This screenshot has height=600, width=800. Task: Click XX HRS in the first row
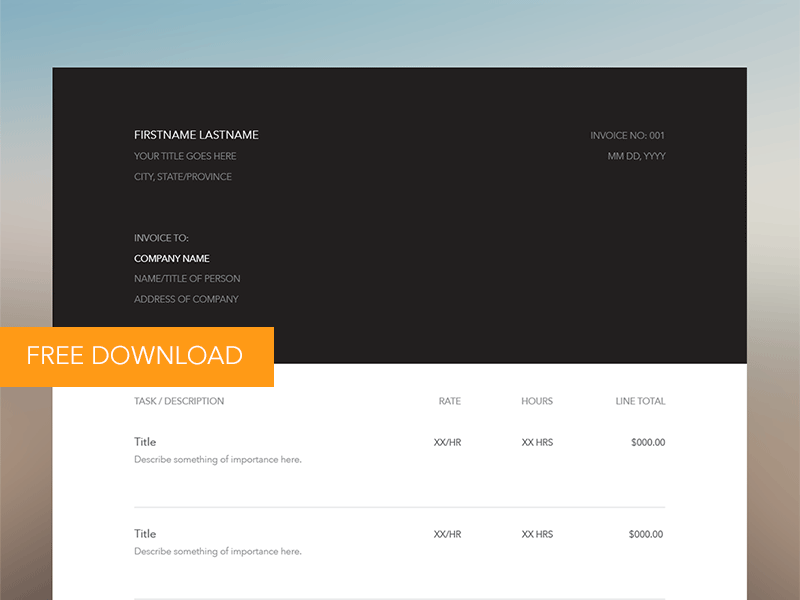coord(535,441)
